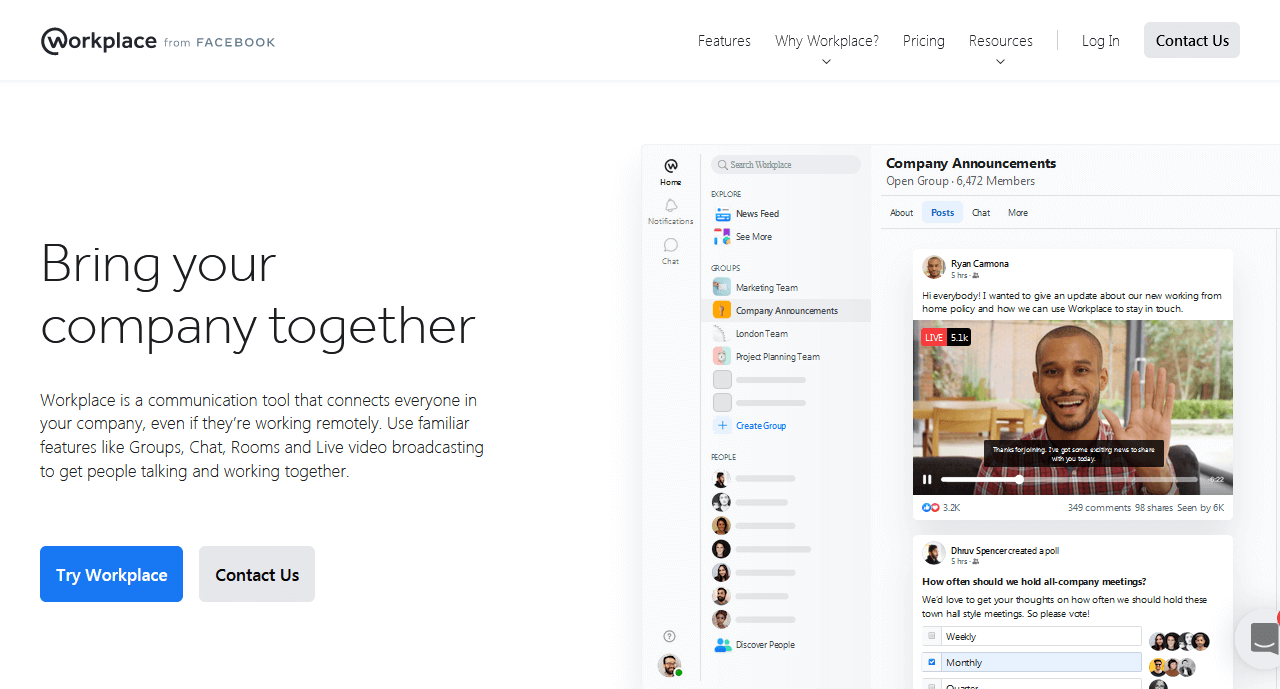Viewport: 1280px width, 689px height.
Task: Click the Discover People icon
Action: [722, 645]
